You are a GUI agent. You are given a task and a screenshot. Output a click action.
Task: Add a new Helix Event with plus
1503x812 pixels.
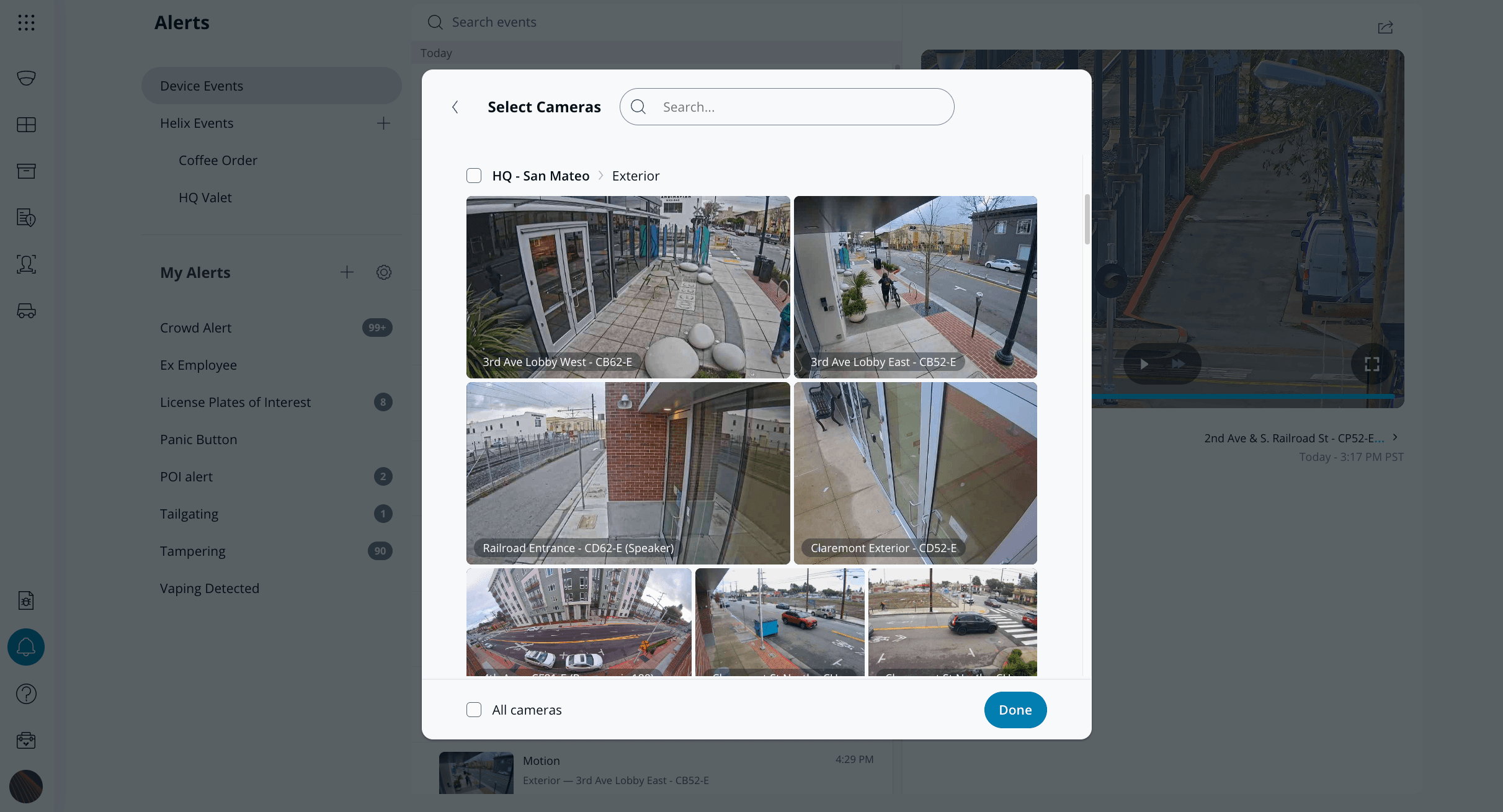coord(383,123)
